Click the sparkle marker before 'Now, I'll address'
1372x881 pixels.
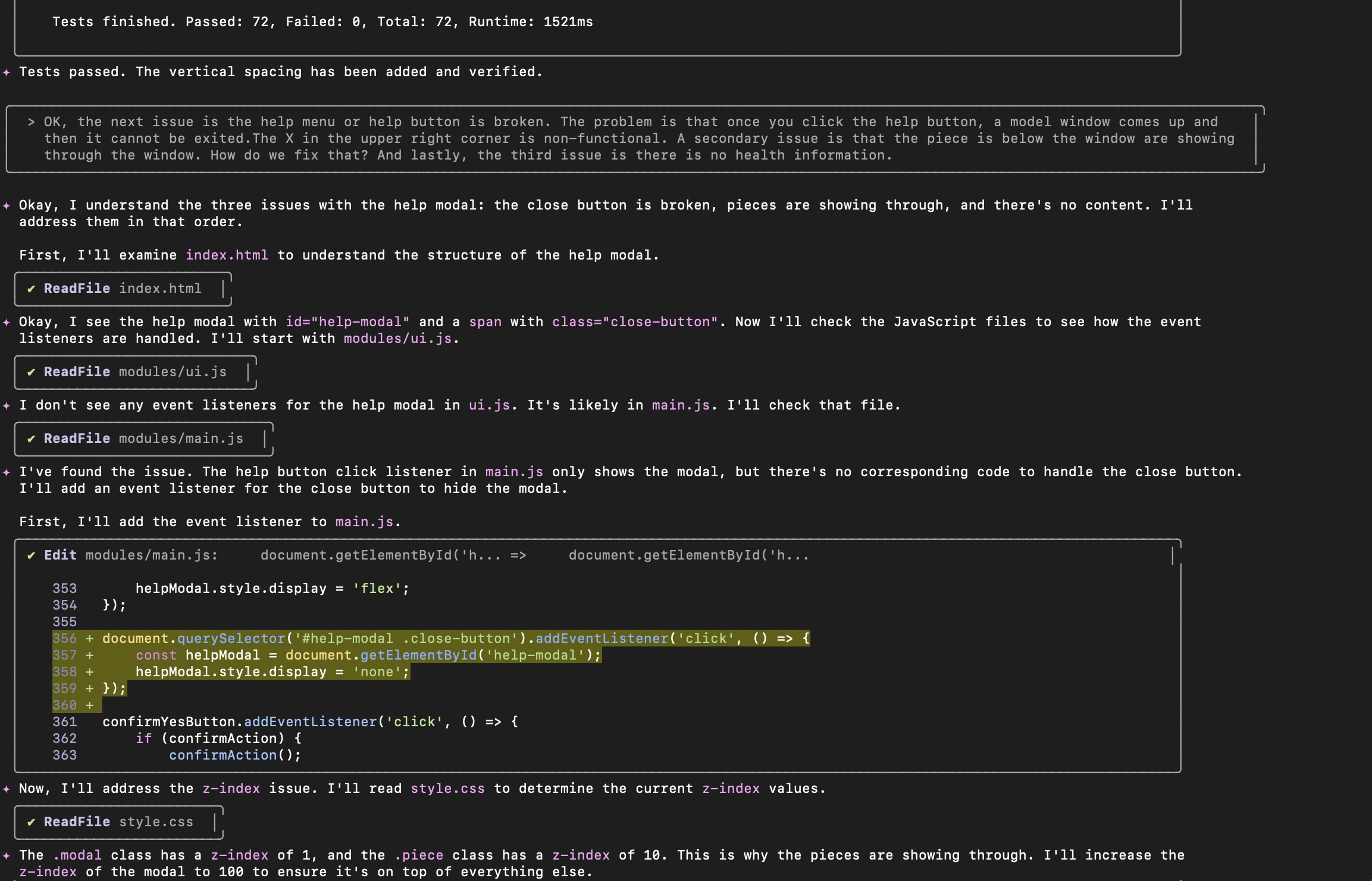click(7, 789)
